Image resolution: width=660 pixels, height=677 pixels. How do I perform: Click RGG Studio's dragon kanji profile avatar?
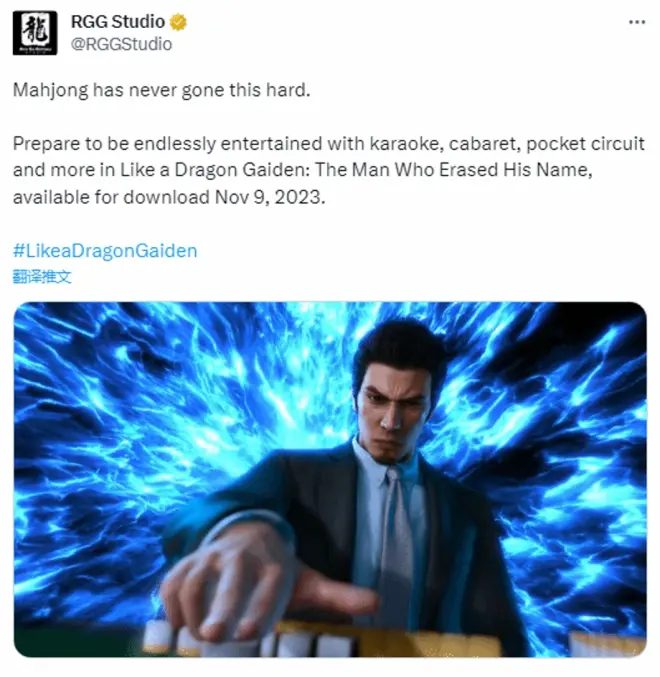(x=35, y=33)
